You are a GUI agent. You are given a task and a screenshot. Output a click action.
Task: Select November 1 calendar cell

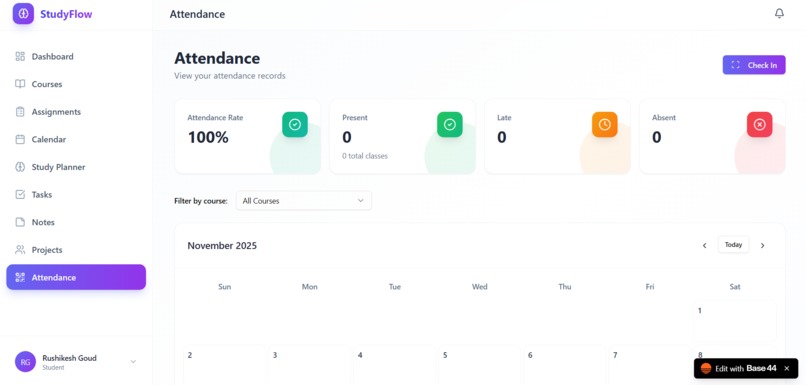tap(735, 322)
